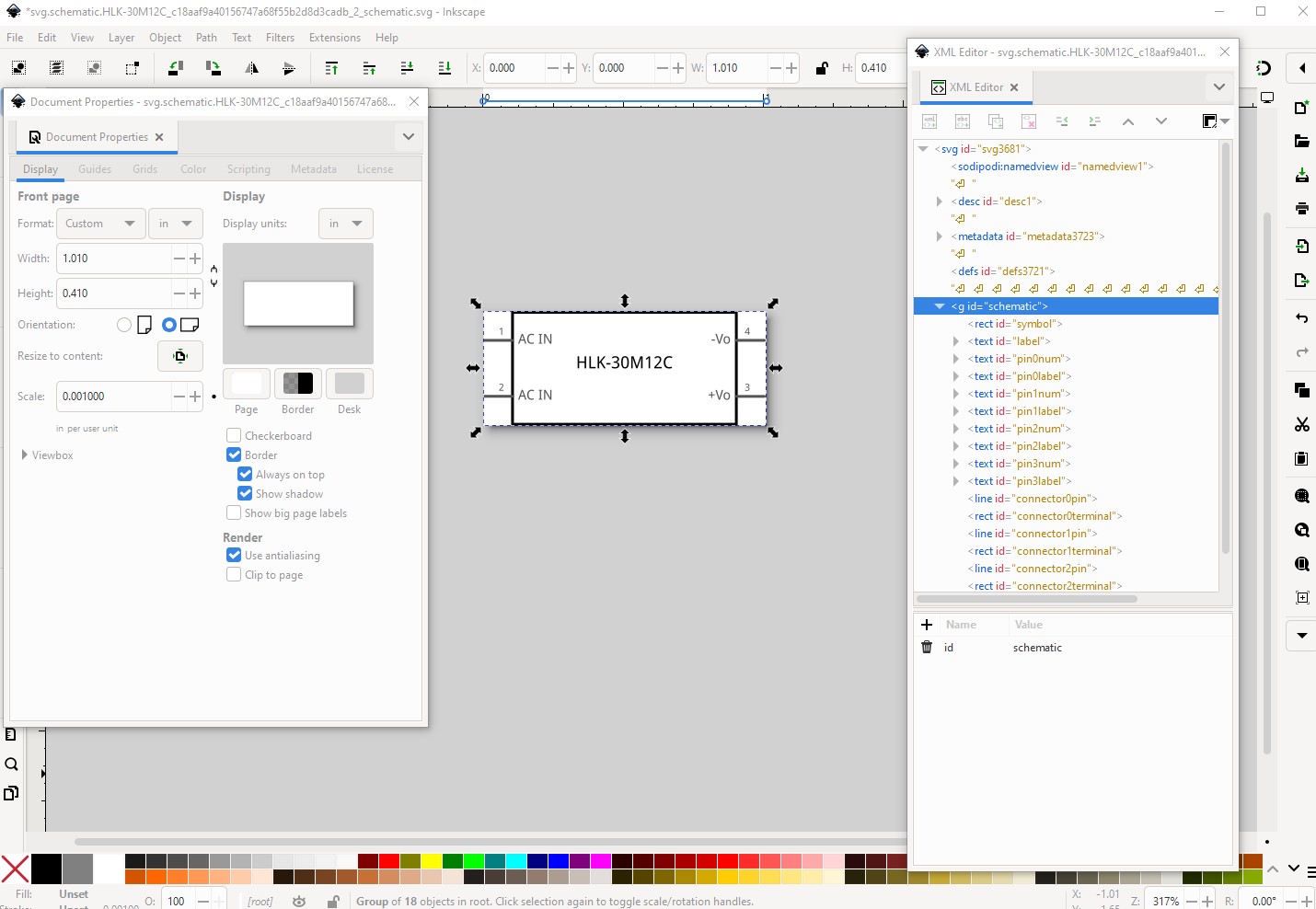Select portrait orientation radio button

click(x=124, y=325)
